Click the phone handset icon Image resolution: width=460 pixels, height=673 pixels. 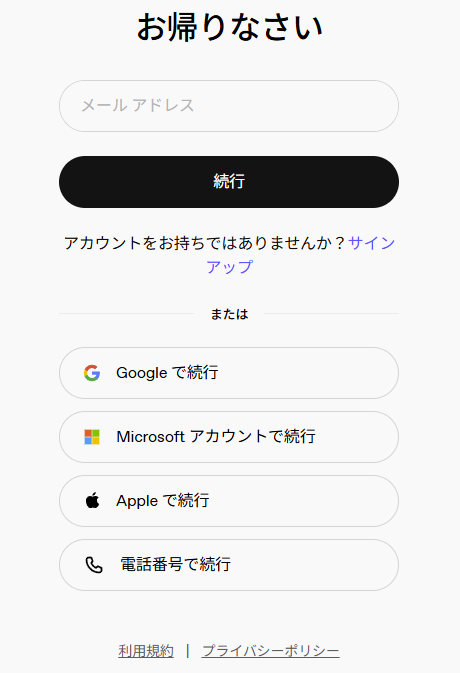point(94,565)
